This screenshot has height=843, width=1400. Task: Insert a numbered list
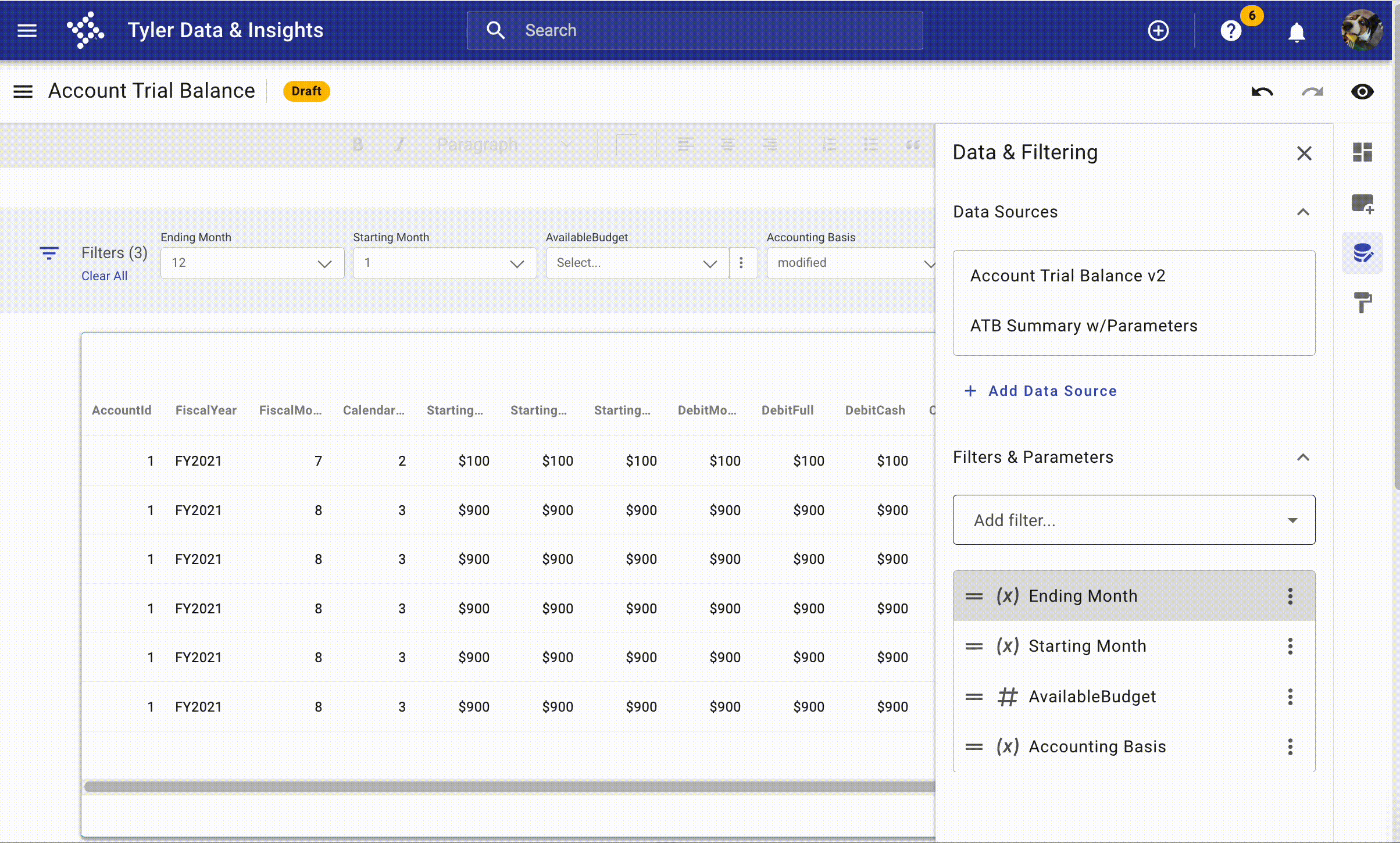click(x=829, y=145)
